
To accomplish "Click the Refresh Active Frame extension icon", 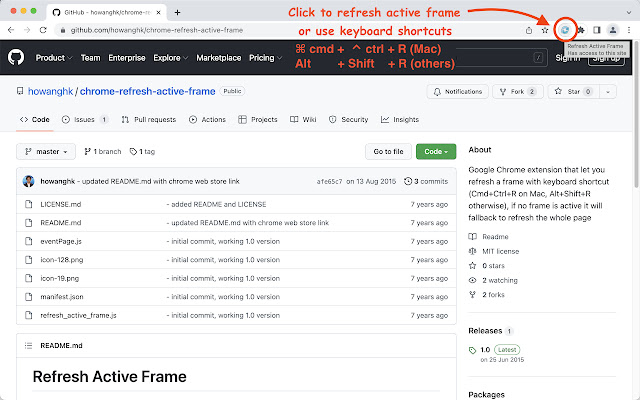I will click(564, 30).
